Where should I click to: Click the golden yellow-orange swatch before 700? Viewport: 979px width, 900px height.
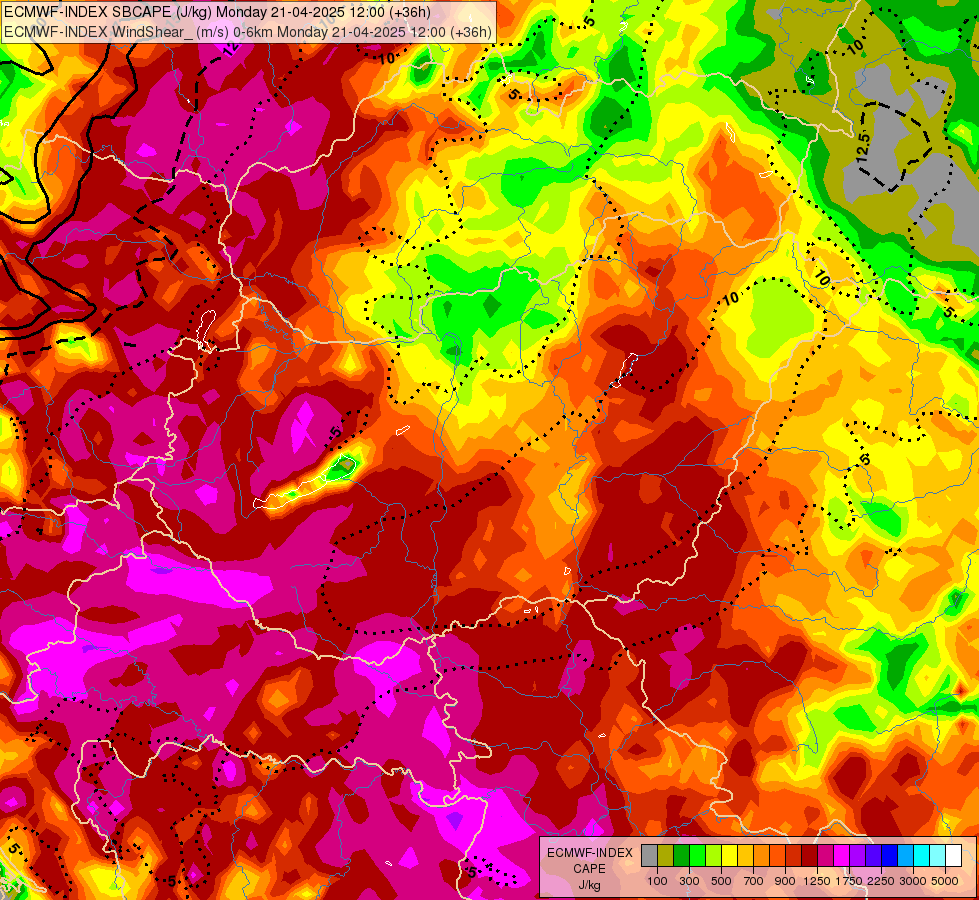[745, 855]
